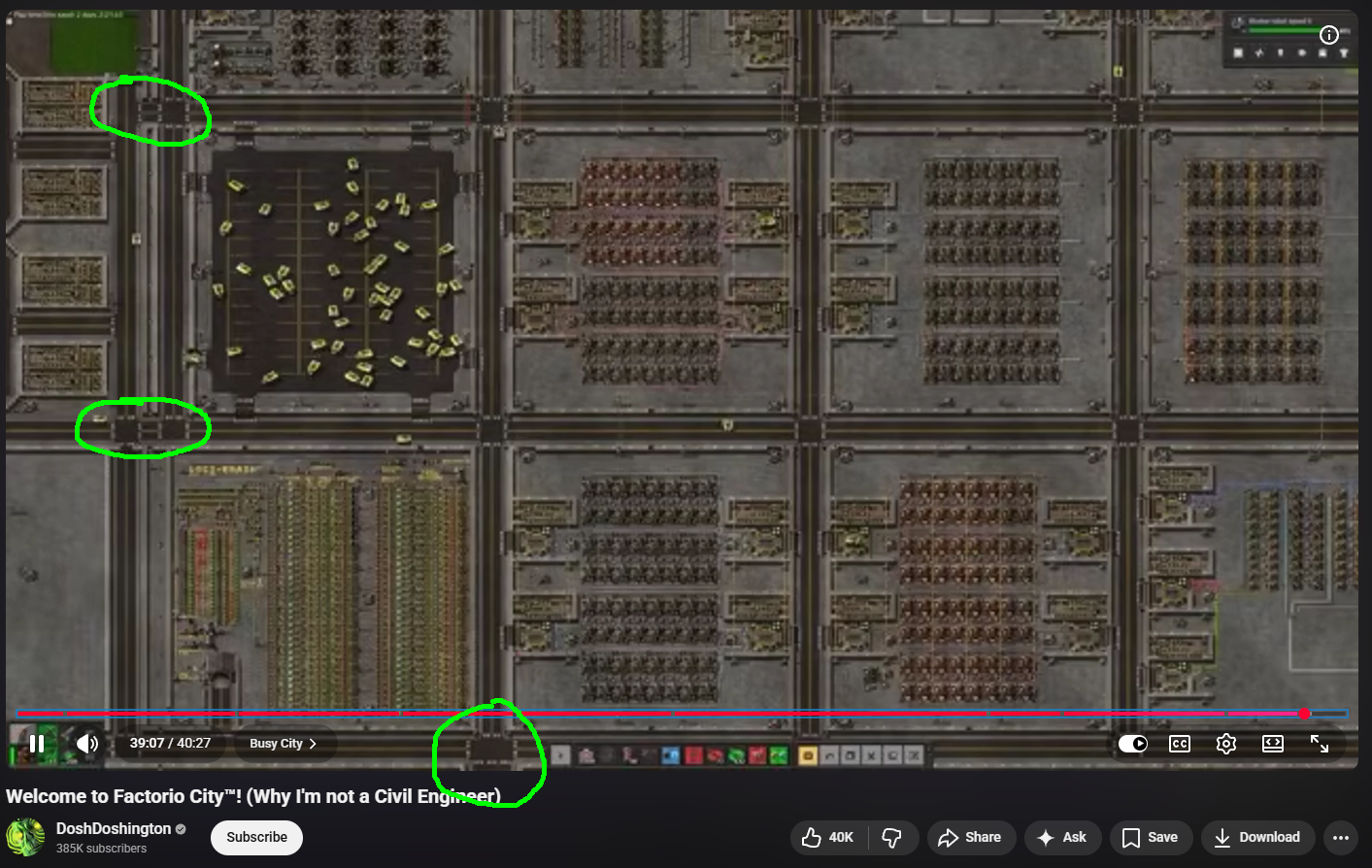Pause the video playback

tap(37, 744)
